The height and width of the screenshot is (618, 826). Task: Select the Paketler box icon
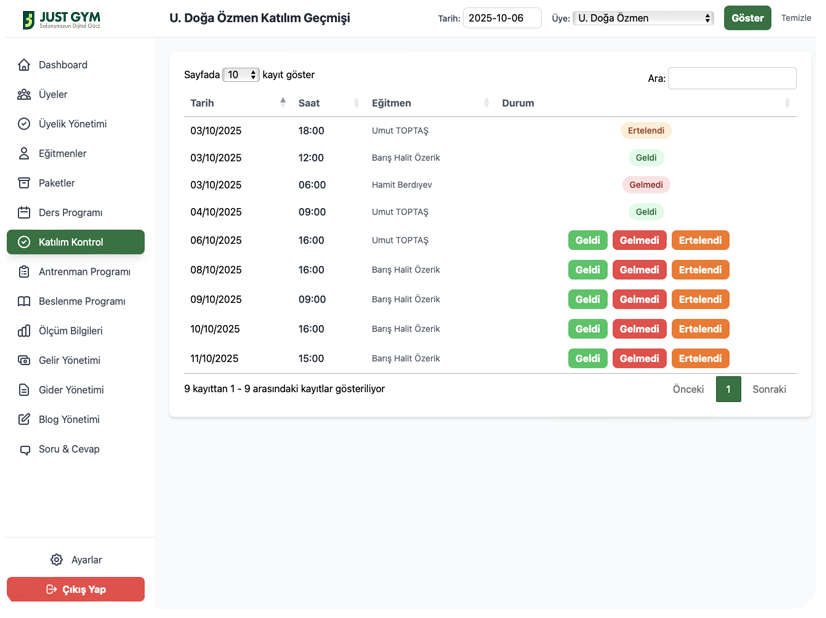[x=24, y=183]
